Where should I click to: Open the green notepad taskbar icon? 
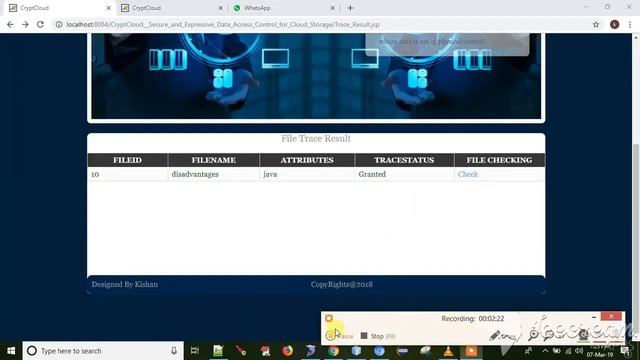pyautogui.click(x=218, y=351)
